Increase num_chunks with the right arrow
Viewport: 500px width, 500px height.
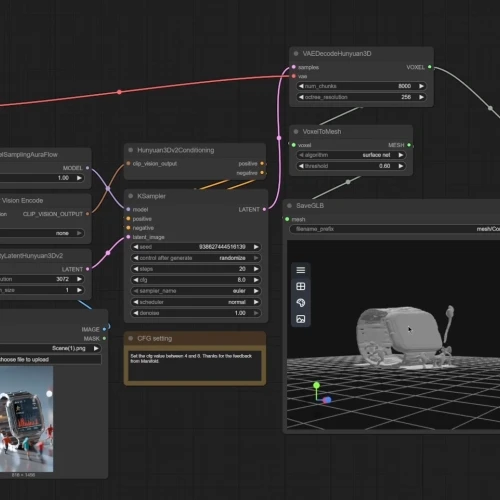[421, 86]
